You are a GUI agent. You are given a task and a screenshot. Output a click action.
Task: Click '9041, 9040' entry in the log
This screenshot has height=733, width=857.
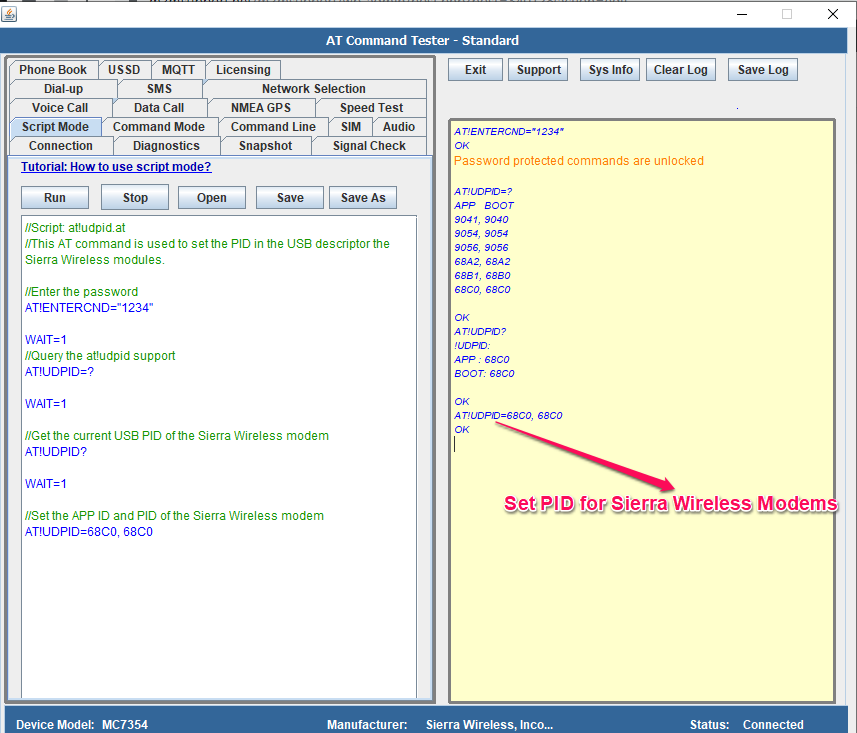[482, 219]
